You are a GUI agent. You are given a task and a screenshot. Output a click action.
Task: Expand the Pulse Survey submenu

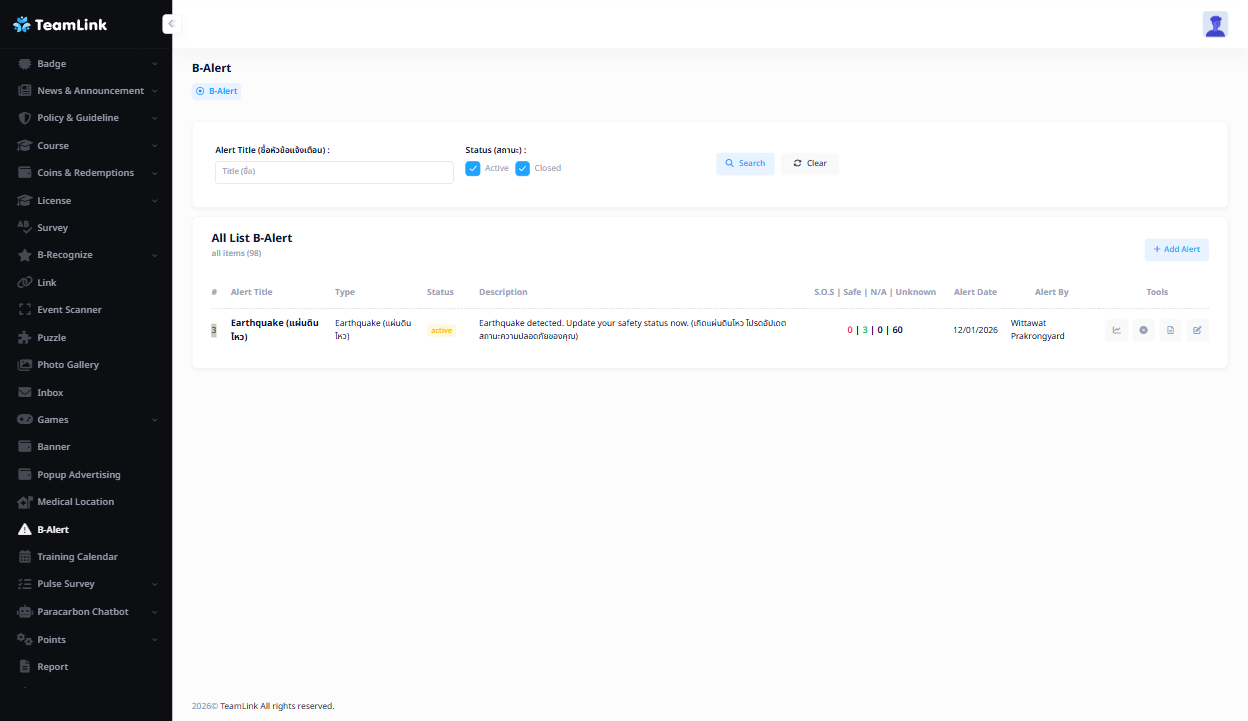pyautogui.click(x=155, y=584)
